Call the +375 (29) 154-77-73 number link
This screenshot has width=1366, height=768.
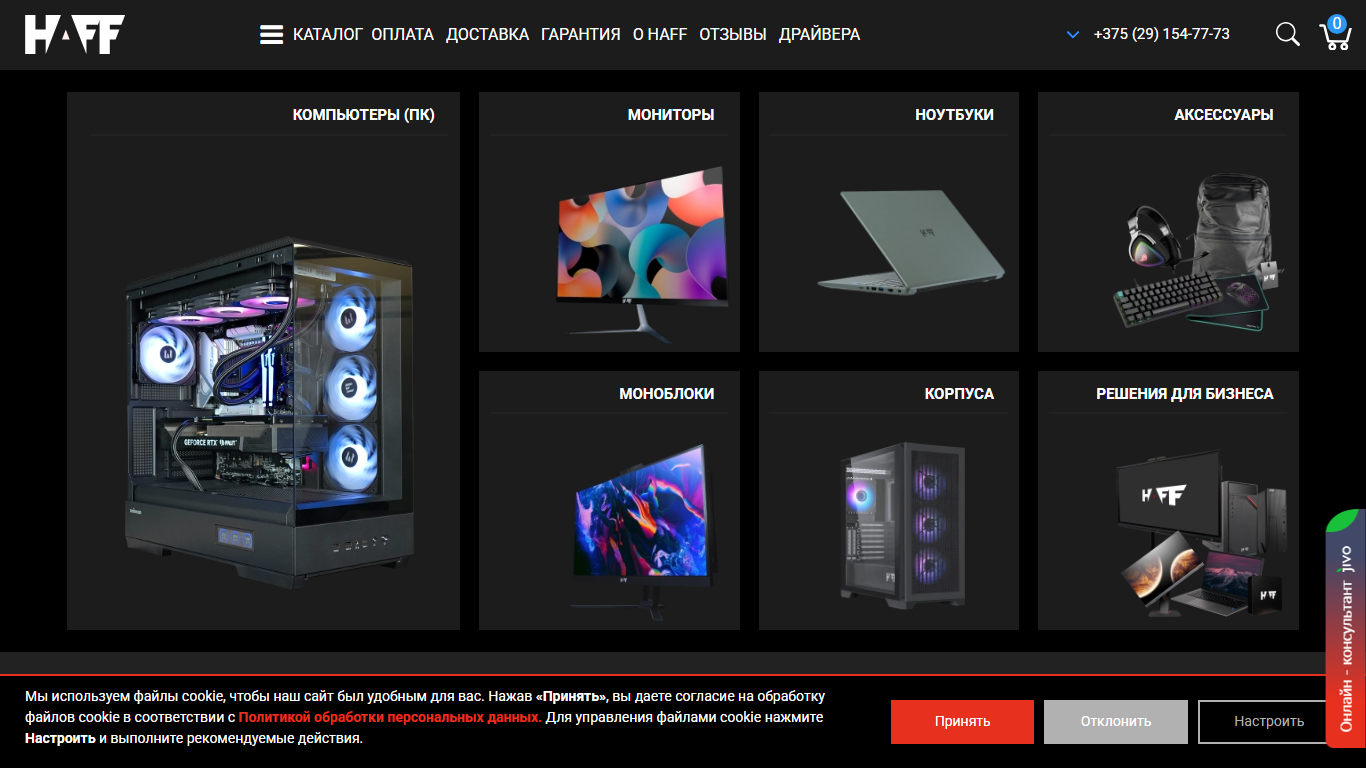[1162, 34]
